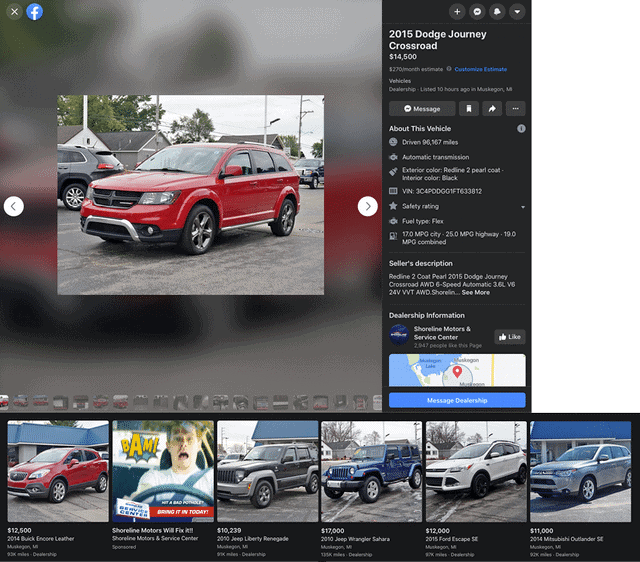Expand description with See More

pyautogui.click(x=476, y=292)
